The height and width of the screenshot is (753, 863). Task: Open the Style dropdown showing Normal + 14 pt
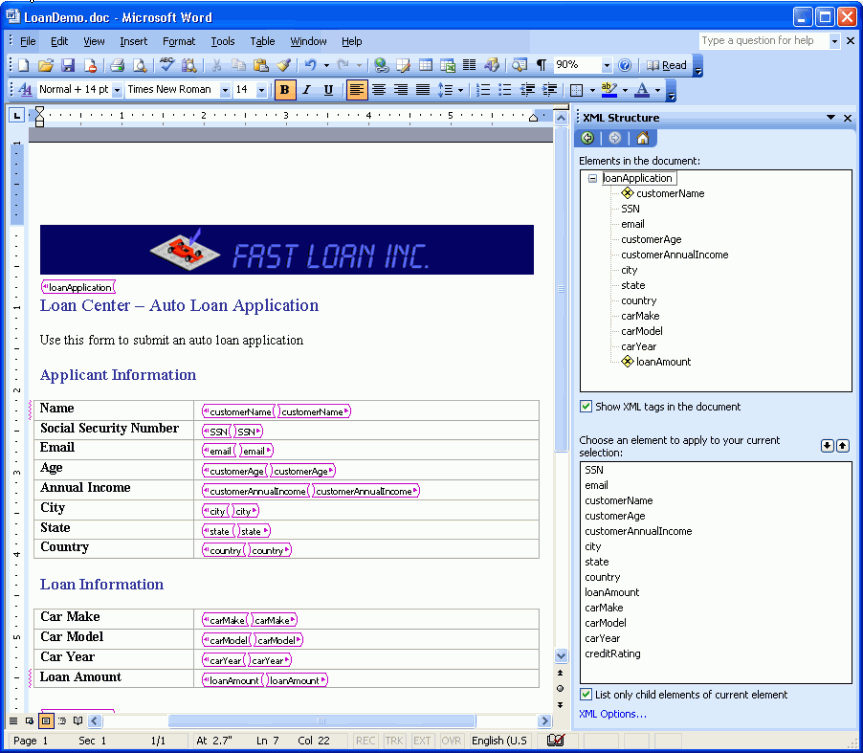[x=117, y=90]
